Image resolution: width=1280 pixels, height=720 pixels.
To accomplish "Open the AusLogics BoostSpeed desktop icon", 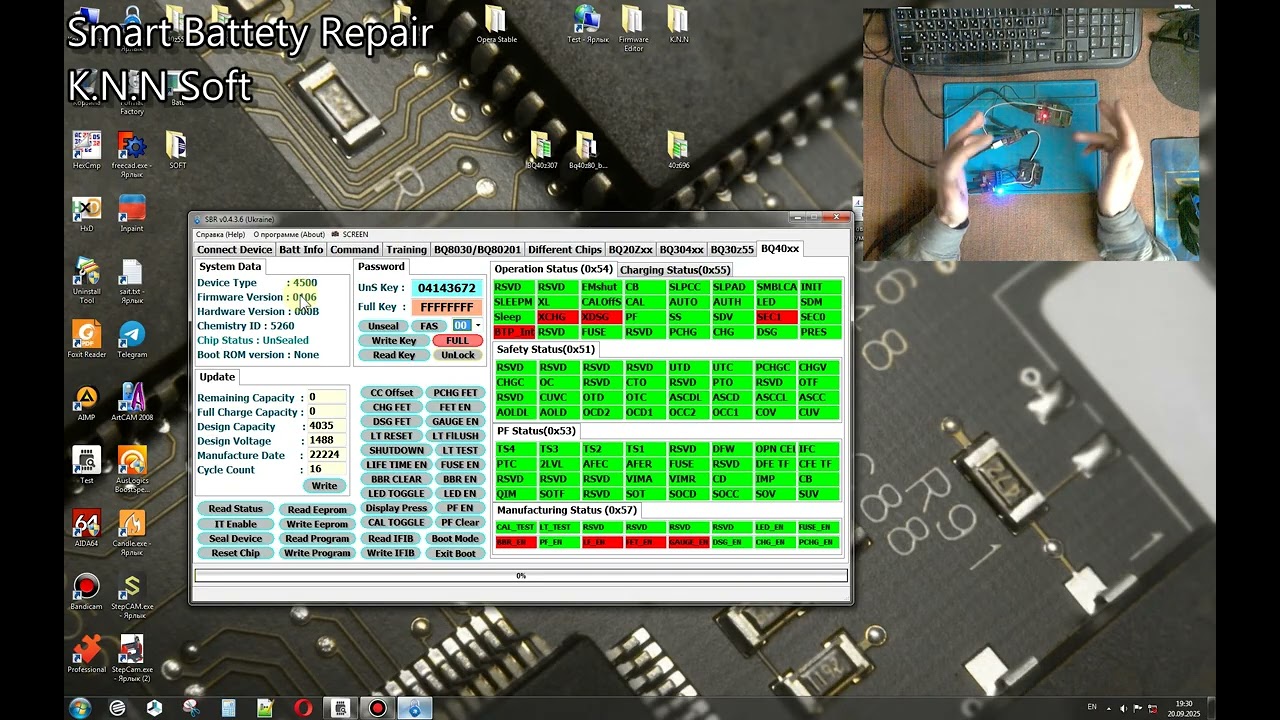I will [132, 470].
